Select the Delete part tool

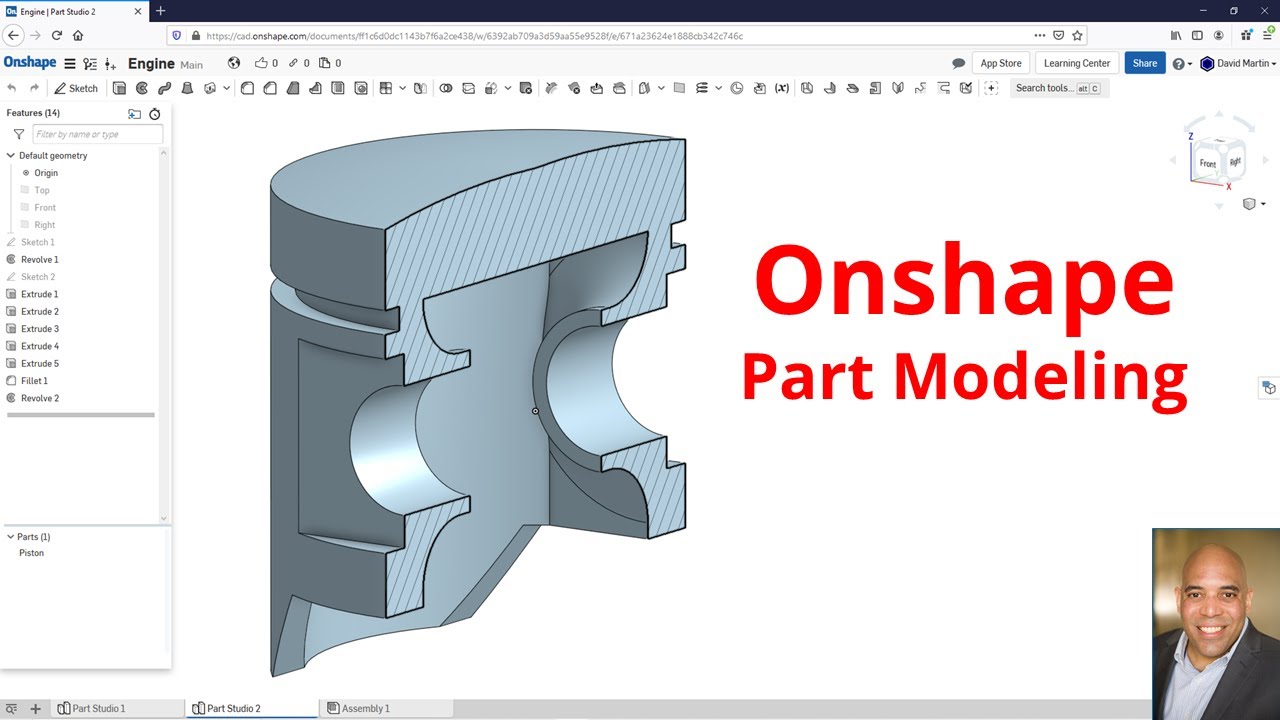tap(525, 88)
